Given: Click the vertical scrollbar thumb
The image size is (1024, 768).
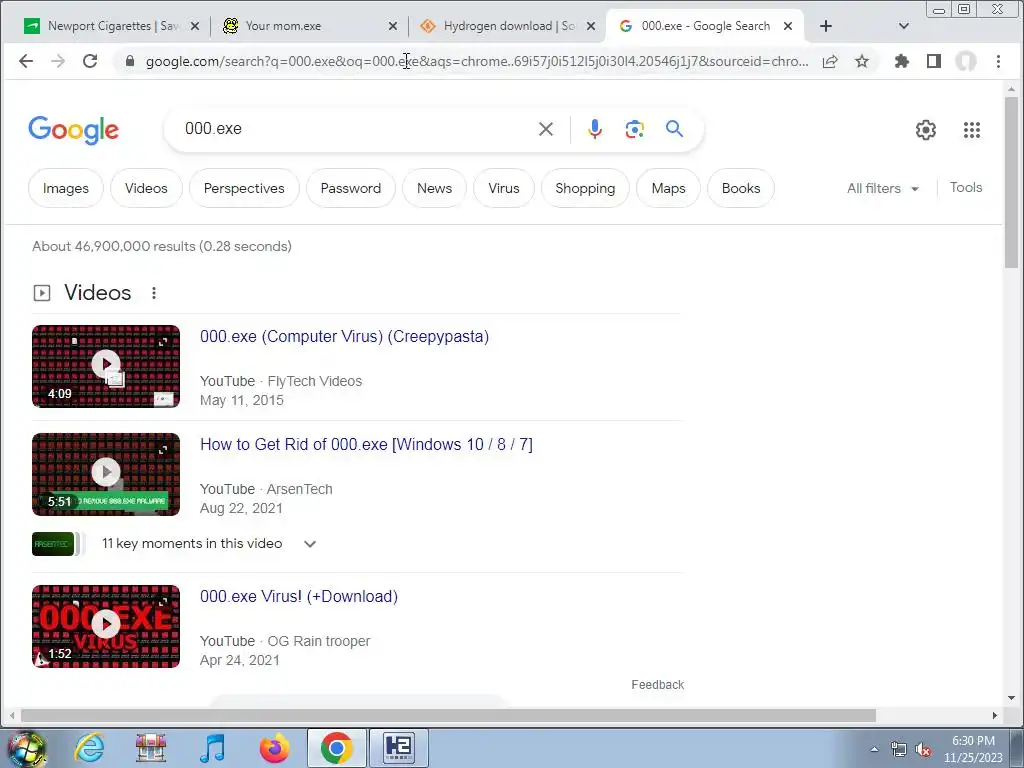Looking at the screenshot, I should (1011, 183).
